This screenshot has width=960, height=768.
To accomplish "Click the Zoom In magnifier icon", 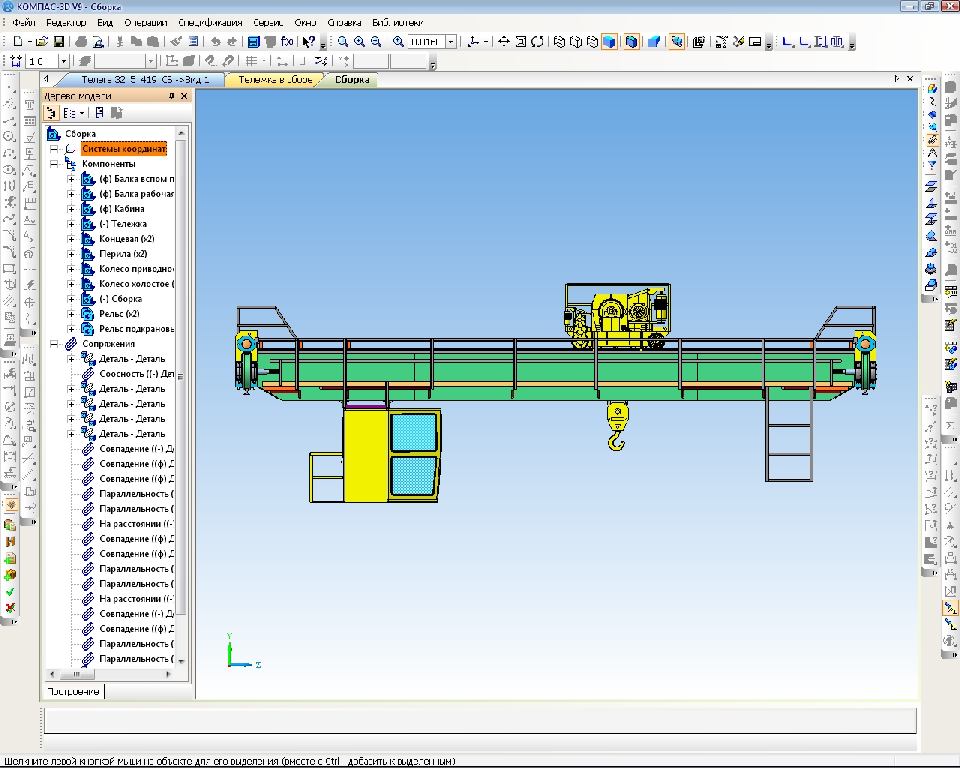I will coord(359,42).
